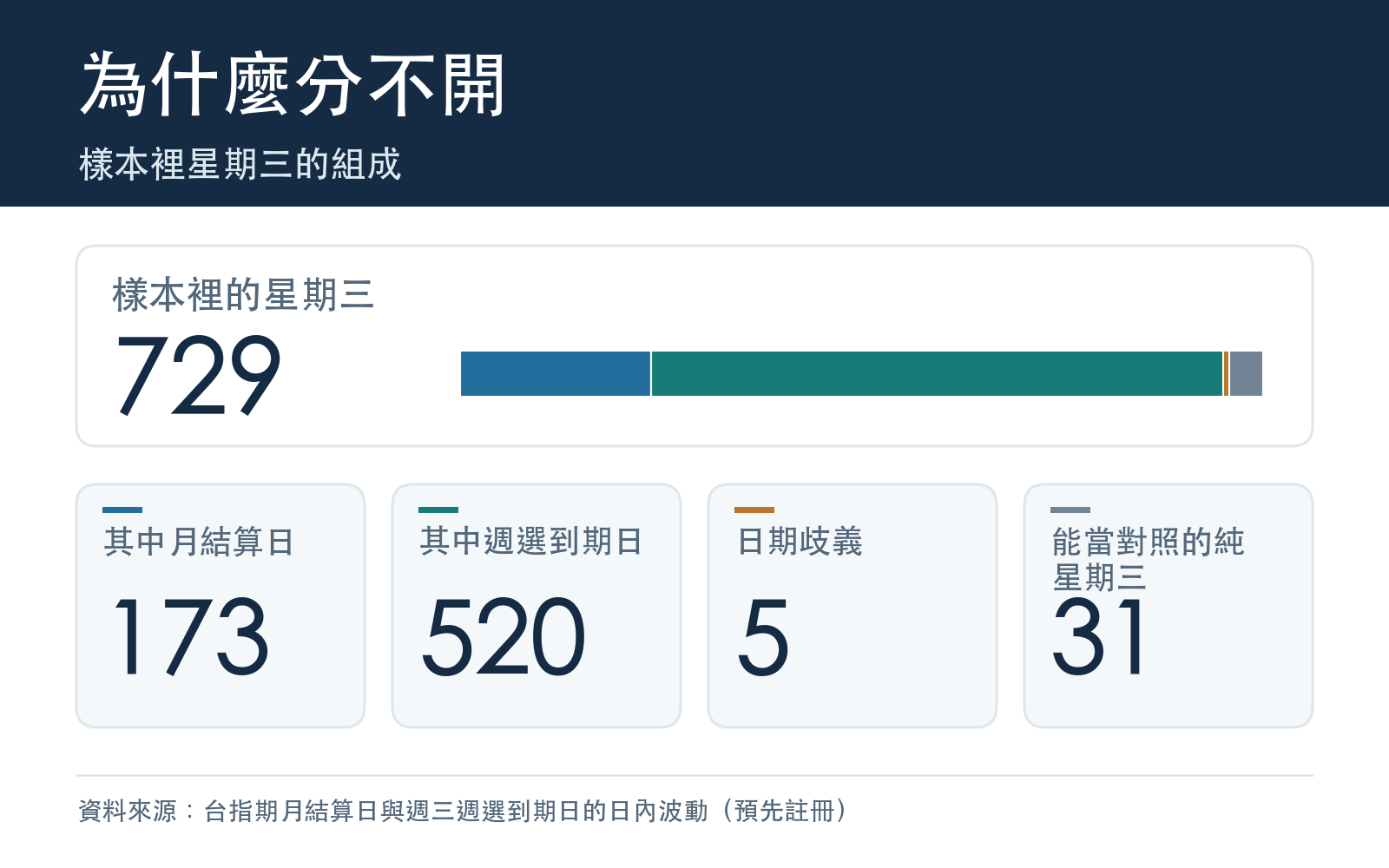Click the gray swatch above 能當對照的純星期三

[x=1070, y=510]
